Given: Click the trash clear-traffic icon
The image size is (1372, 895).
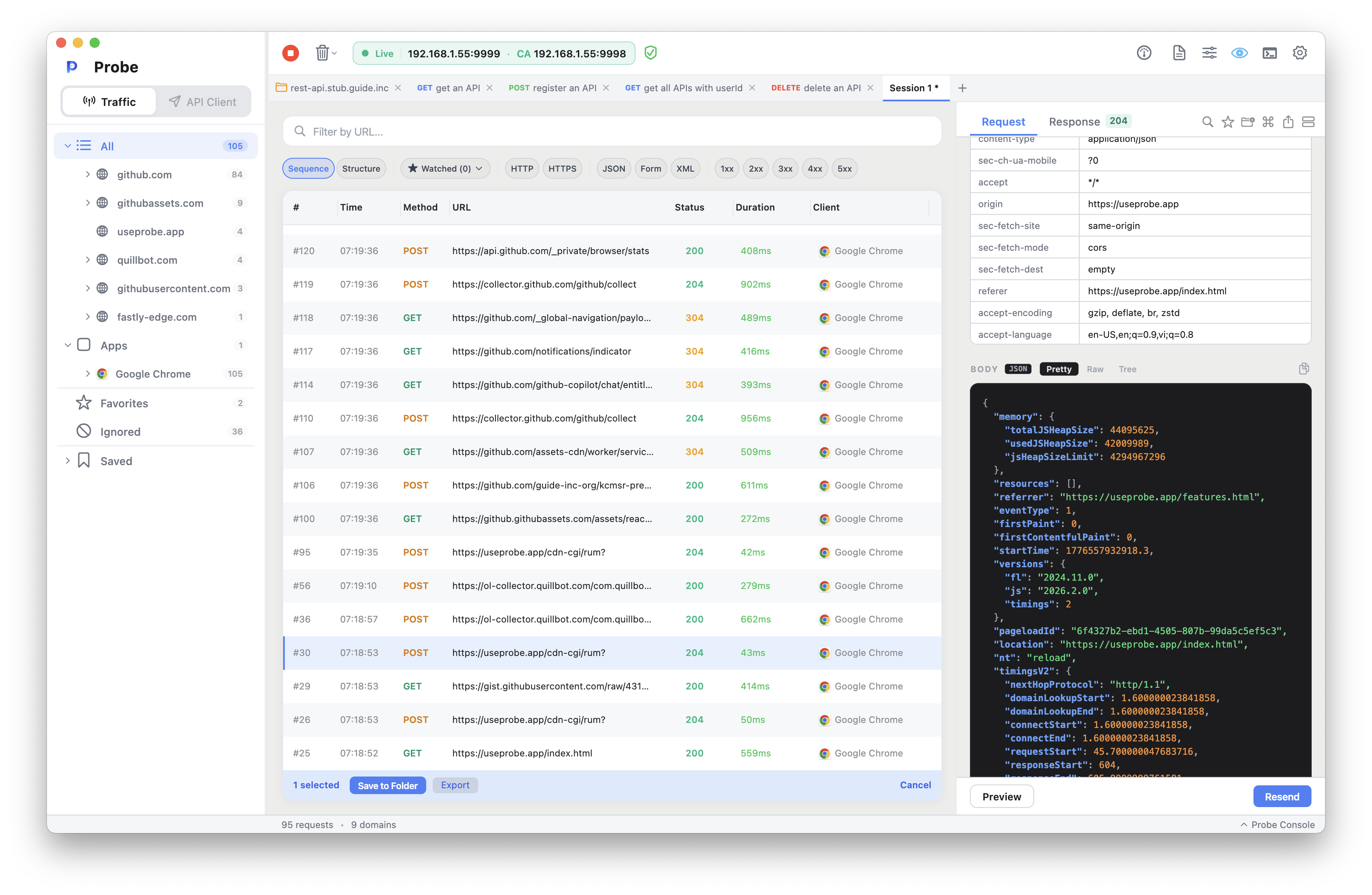Looking at the screenshot, I should tap(322, 53).
